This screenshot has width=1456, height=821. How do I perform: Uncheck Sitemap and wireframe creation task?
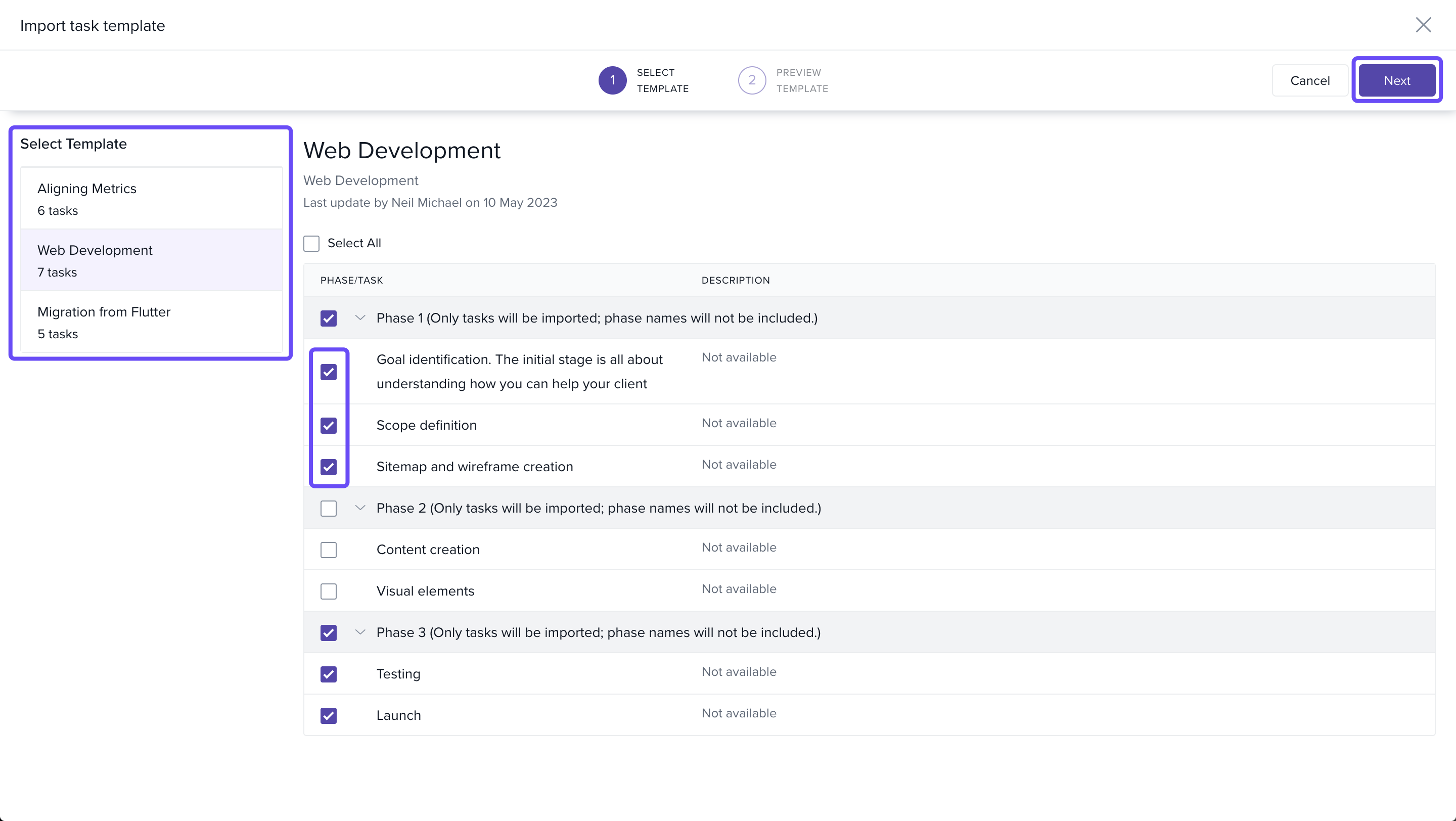329,467
